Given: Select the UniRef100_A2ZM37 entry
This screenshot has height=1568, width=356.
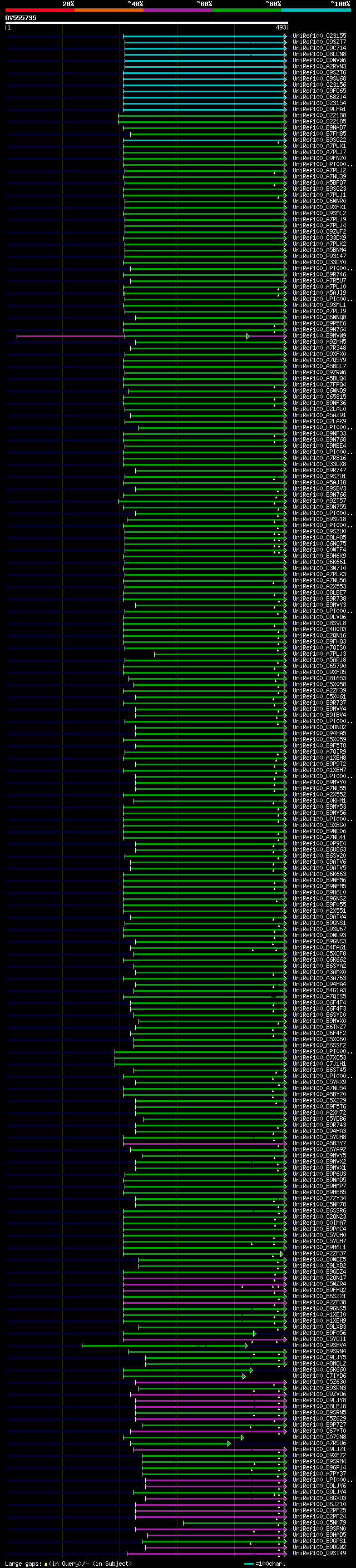Looking at the screenshot, I should (x=319, y=1254).
